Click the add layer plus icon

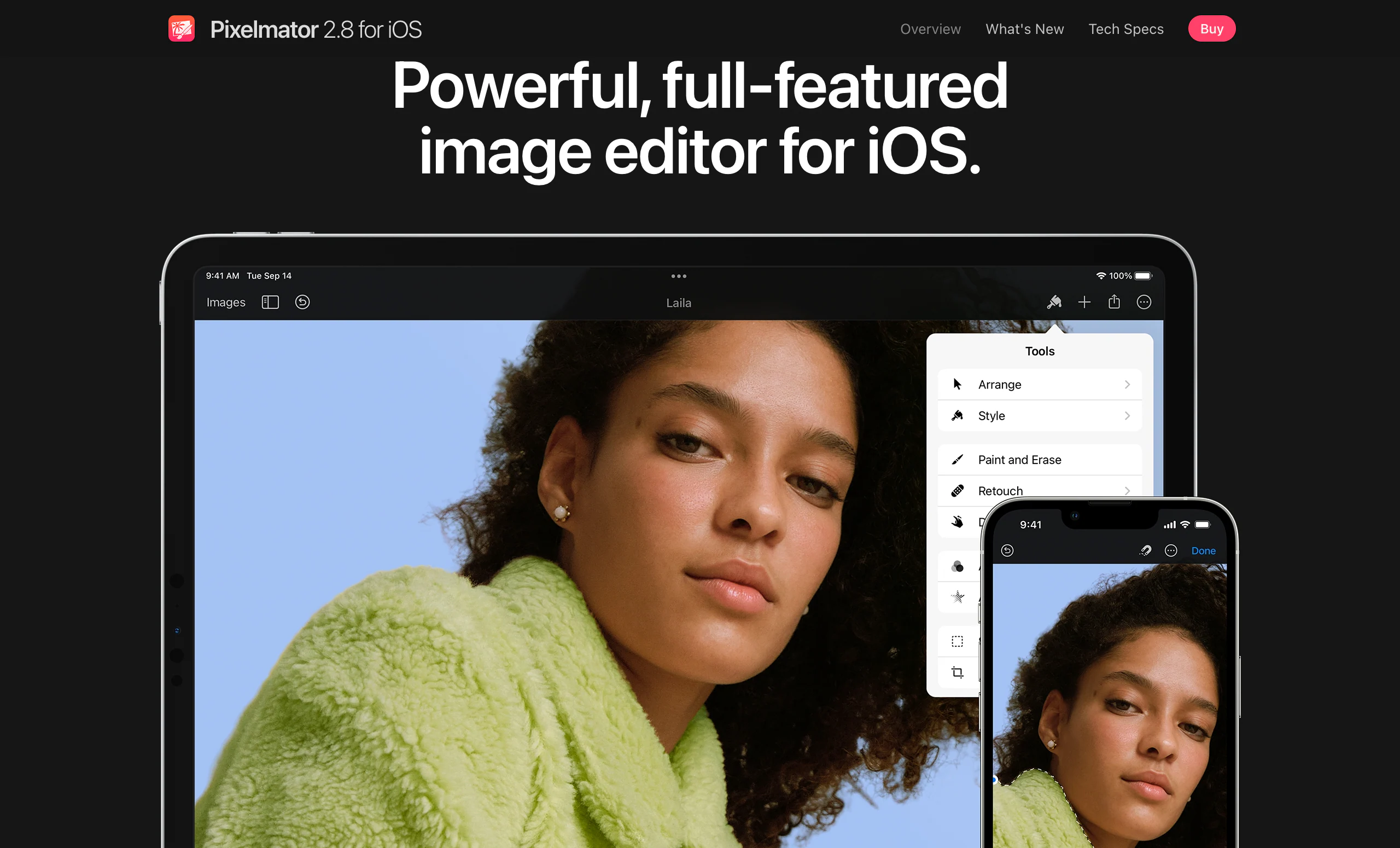coord(1085,302)
